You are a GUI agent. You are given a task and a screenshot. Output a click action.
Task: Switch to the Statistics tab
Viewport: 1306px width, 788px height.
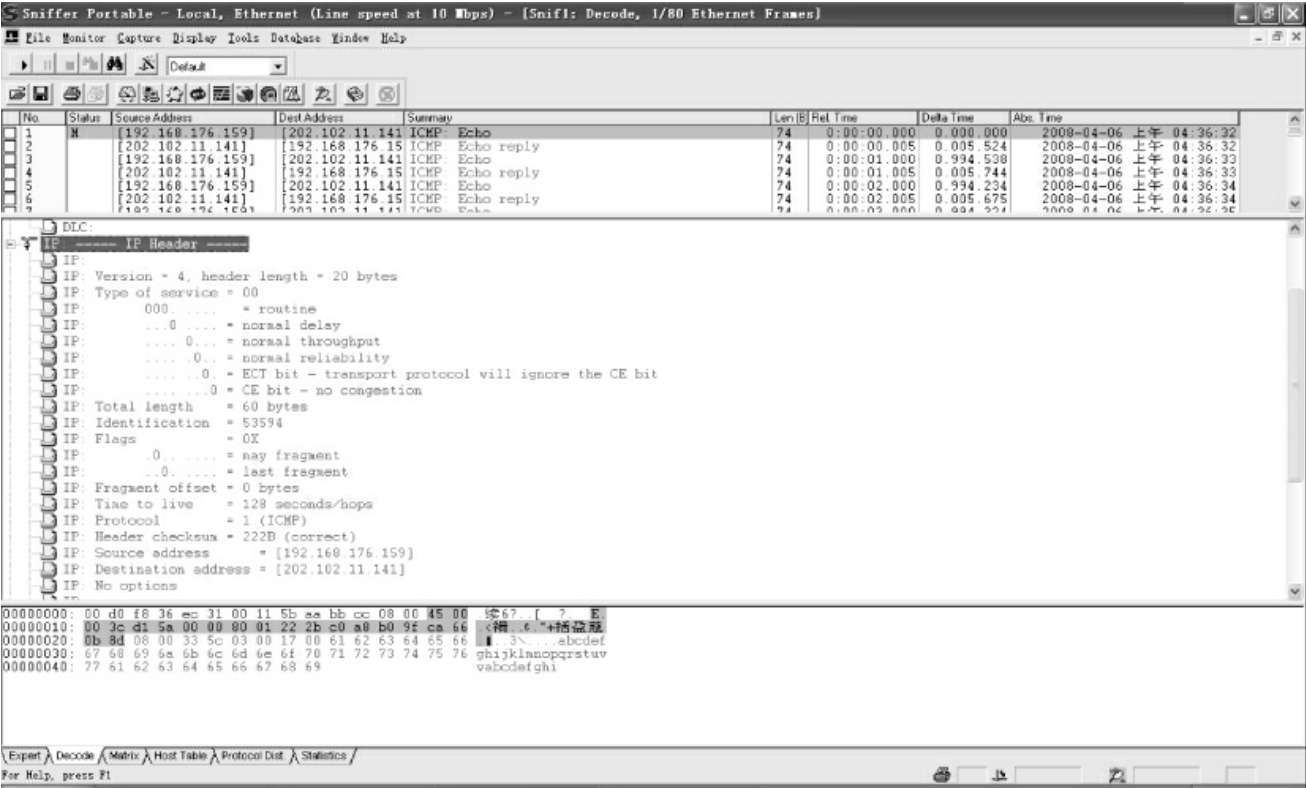click(322, 755)
